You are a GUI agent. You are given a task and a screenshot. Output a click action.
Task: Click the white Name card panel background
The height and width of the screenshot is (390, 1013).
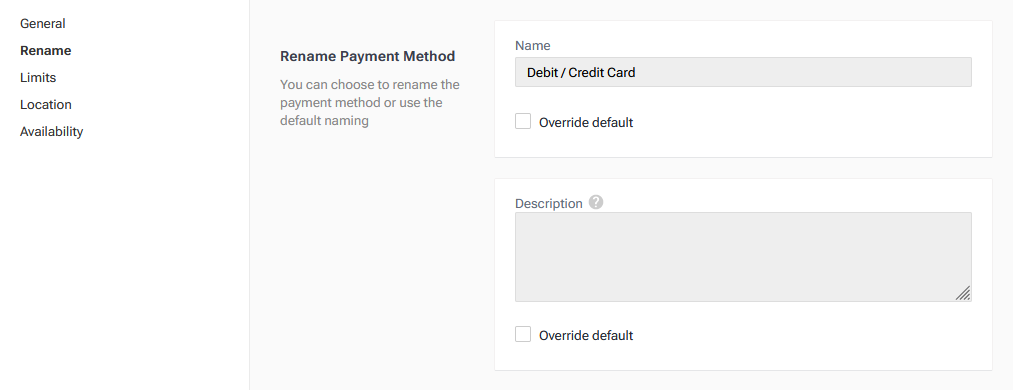pos(743,139)
